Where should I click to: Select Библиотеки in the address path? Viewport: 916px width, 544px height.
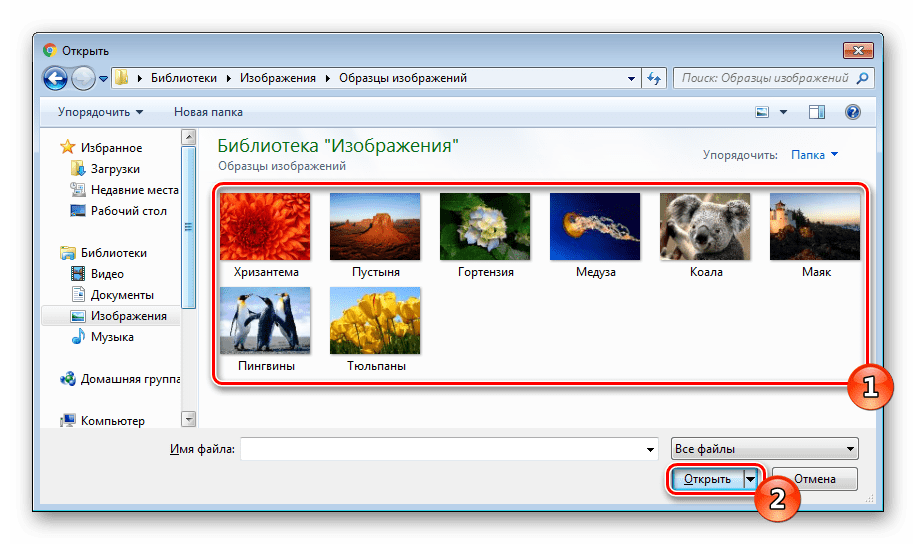(183, 78)
